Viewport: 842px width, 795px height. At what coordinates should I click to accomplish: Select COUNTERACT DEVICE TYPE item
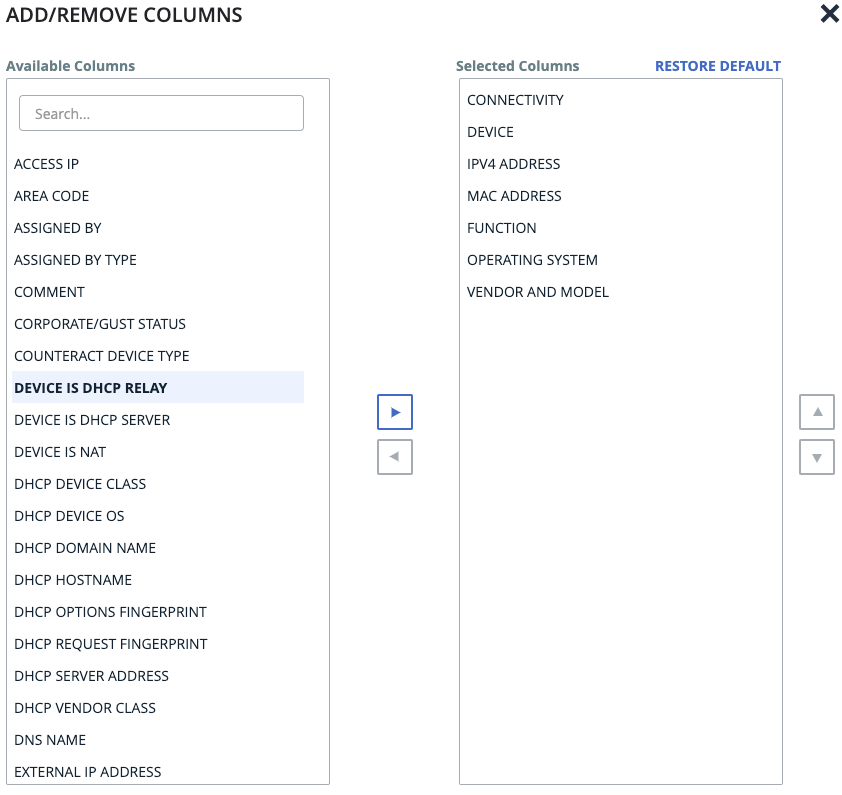coord(102,356)
